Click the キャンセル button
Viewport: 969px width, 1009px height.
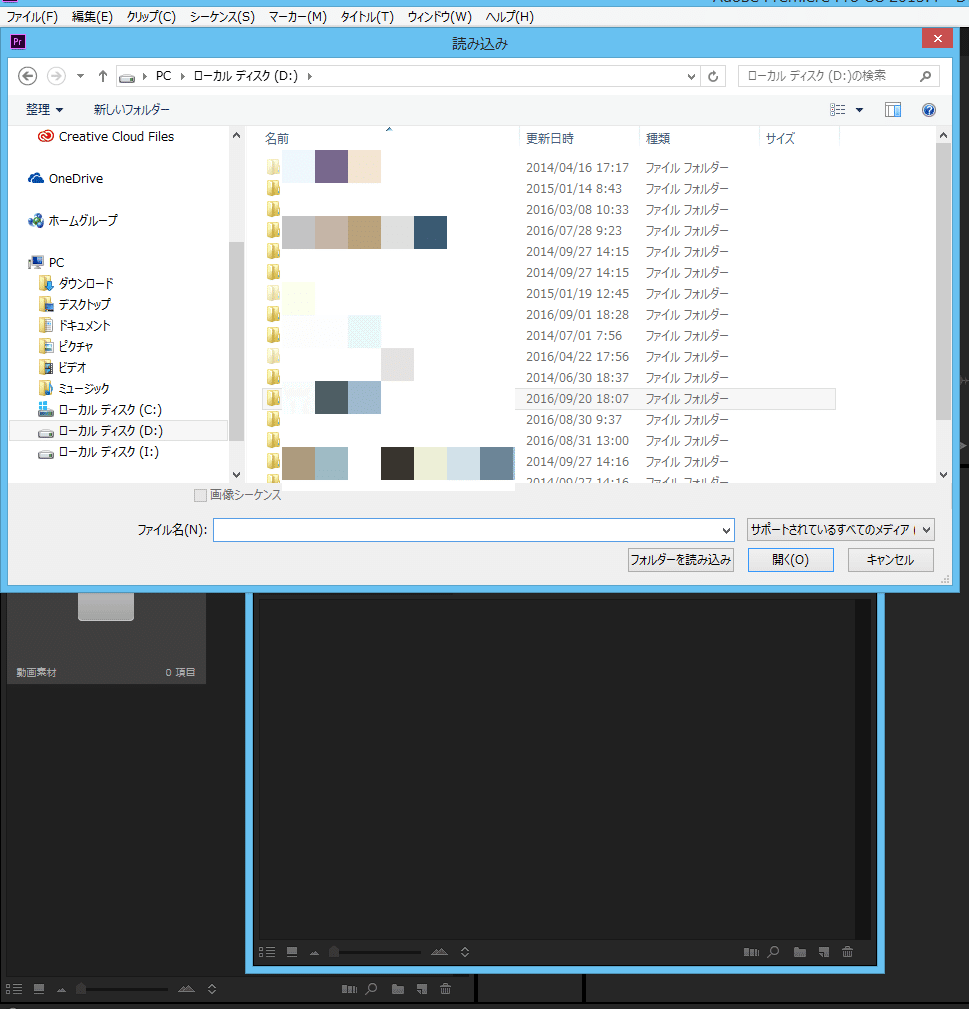point(891,560)
